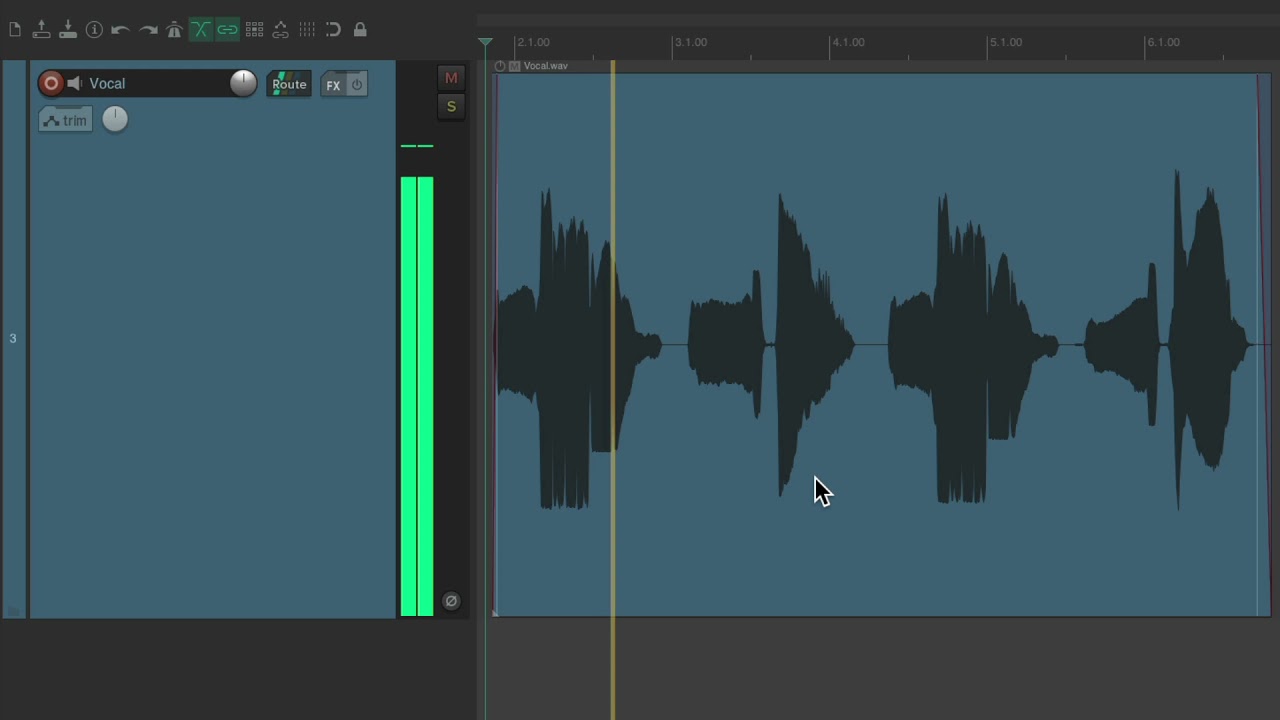Solo the Vocal track with S button
The height and width of the screenshot is (720, 1280).
(451, 106)
